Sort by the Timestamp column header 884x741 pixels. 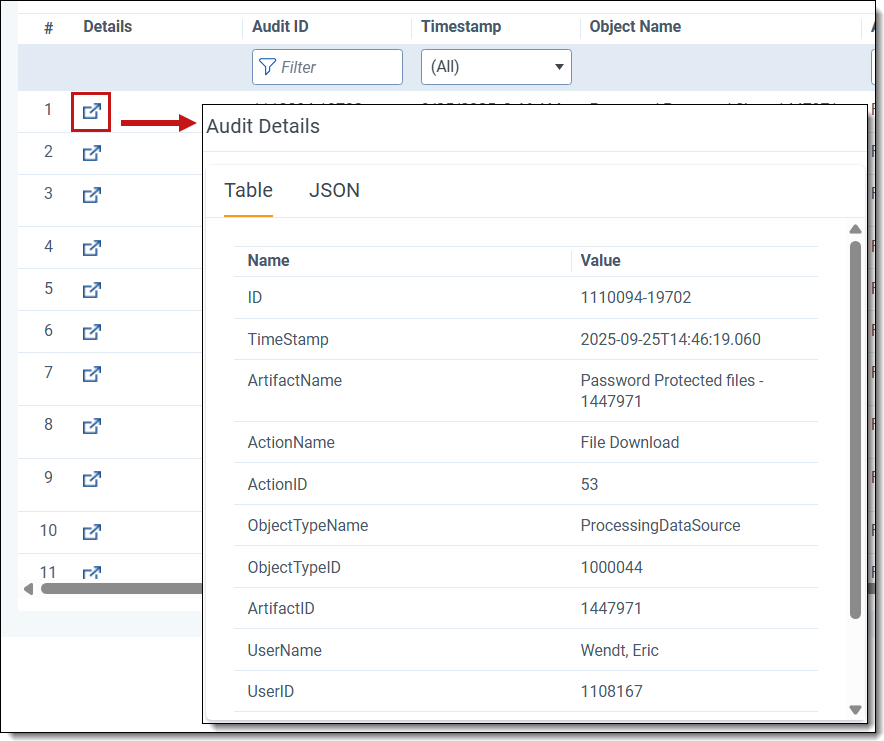pyautogui.click(x=461, y=27)
